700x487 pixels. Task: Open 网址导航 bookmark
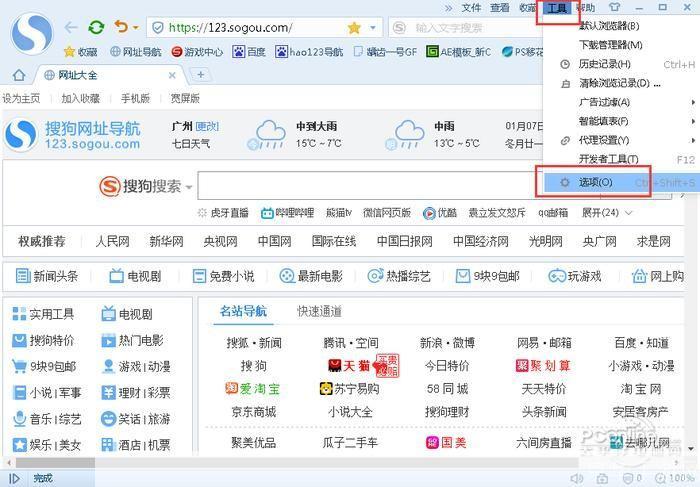click(136, 52)
